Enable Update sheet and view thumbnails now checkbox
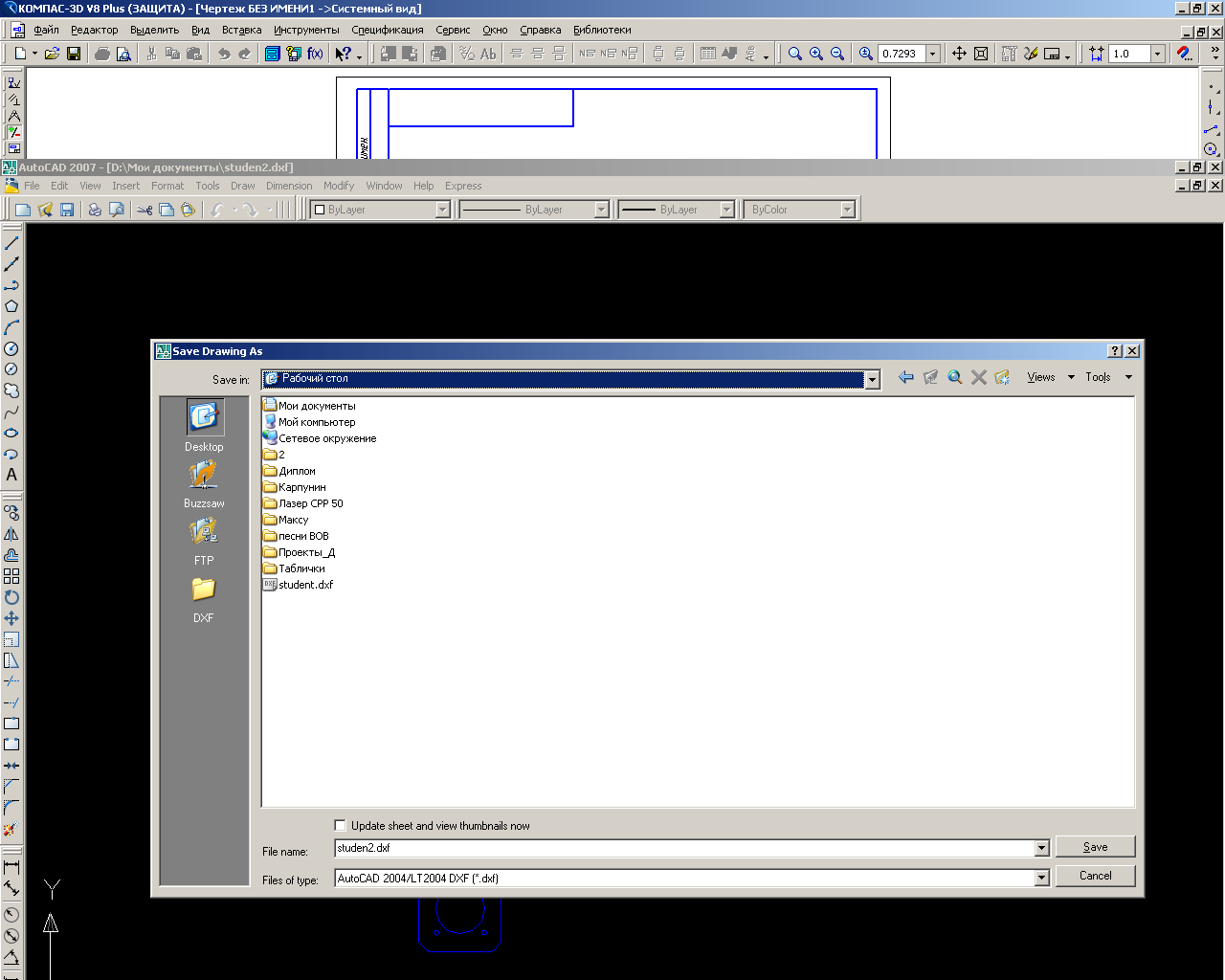This screenshot has height=980, width=1225. (340, 825)
